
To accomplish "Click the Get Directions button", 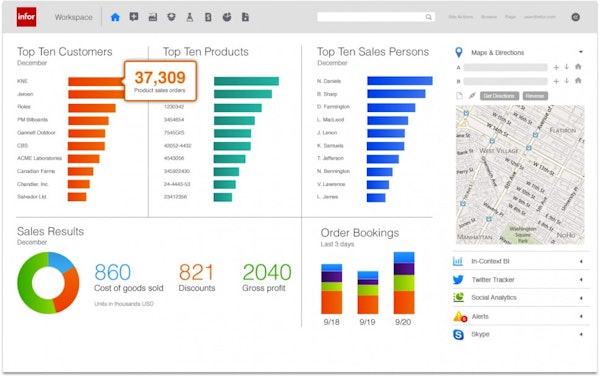I will pos(499,96).
